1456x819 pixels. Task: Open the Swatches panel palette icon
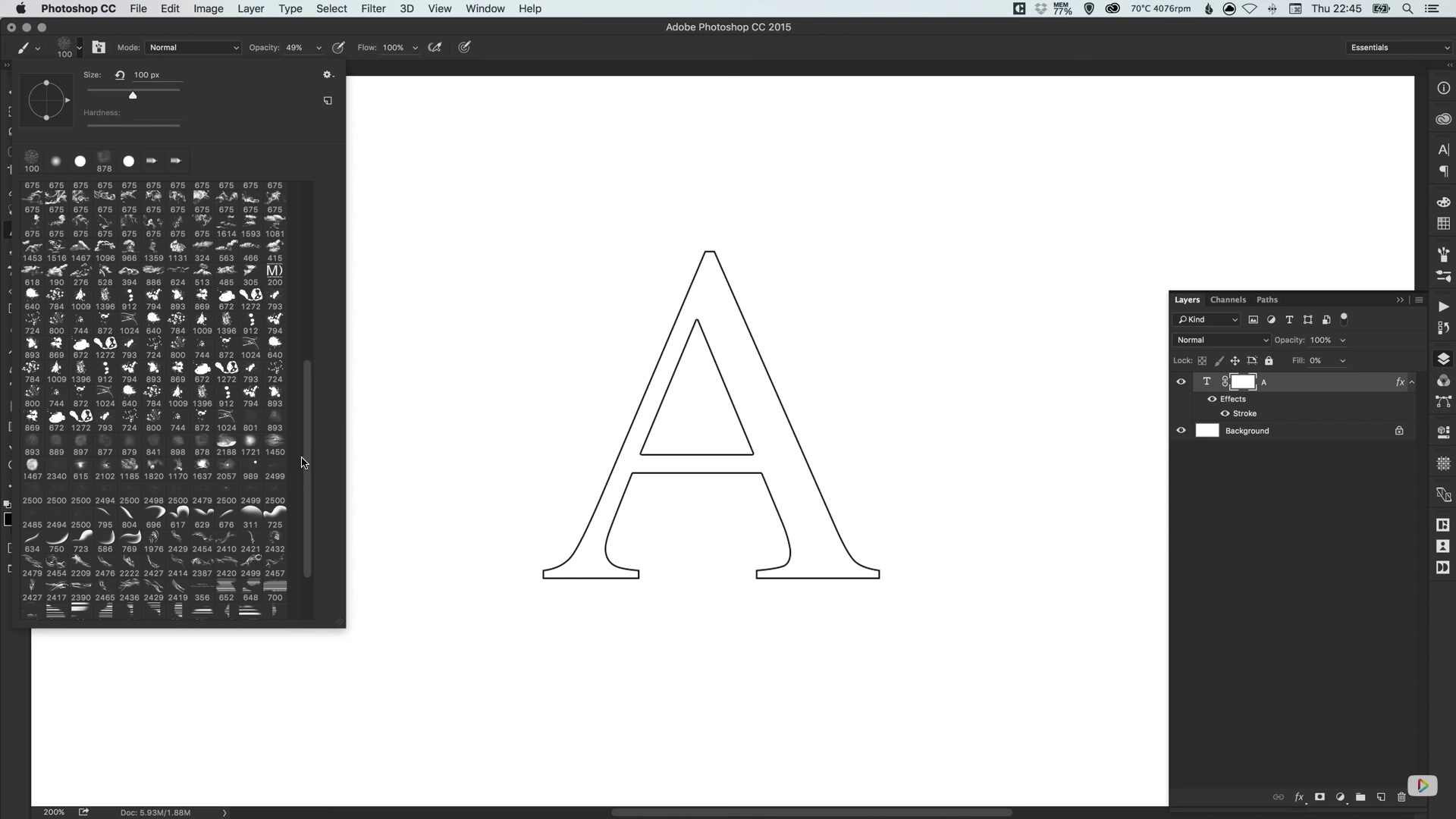click(x=1444, y=201)
